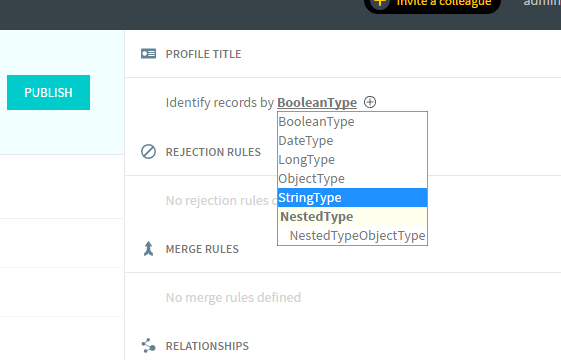
Task: Open the MERGE RULES section heading
Action: click(202, 249)
